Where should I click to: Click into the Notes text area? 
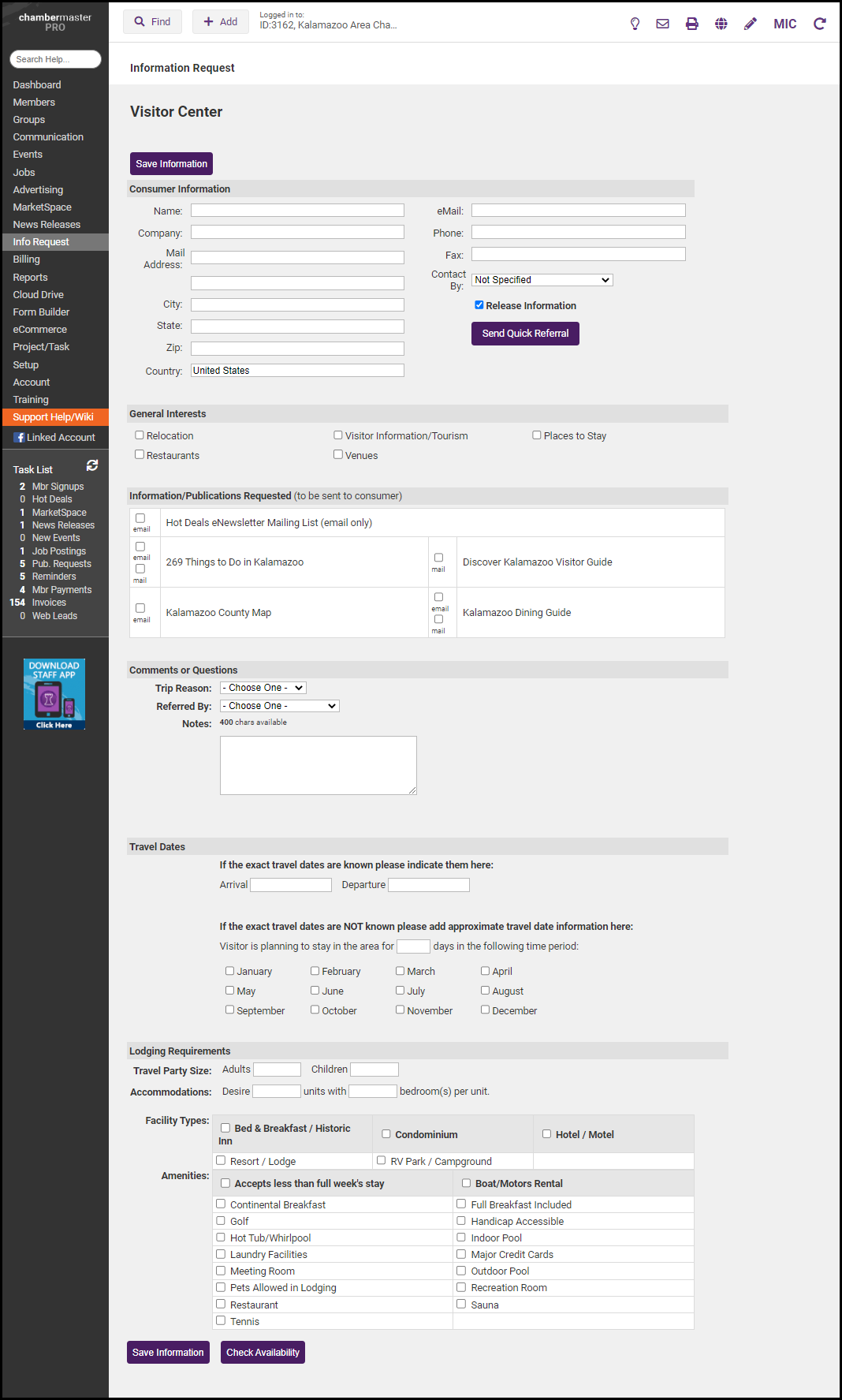[x=318, y=765]
